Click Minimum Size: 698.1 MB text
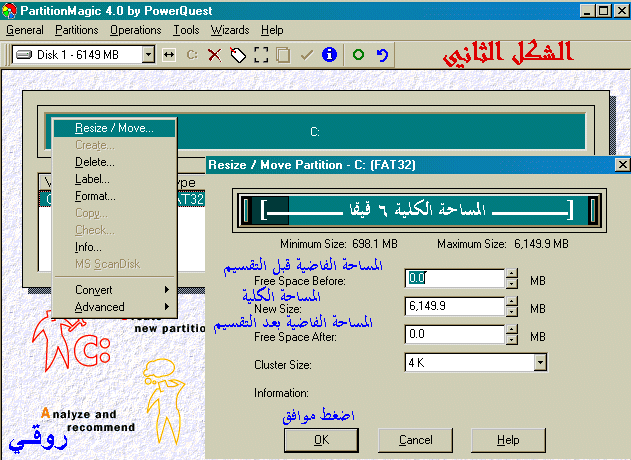 click(x=339, y=244)
